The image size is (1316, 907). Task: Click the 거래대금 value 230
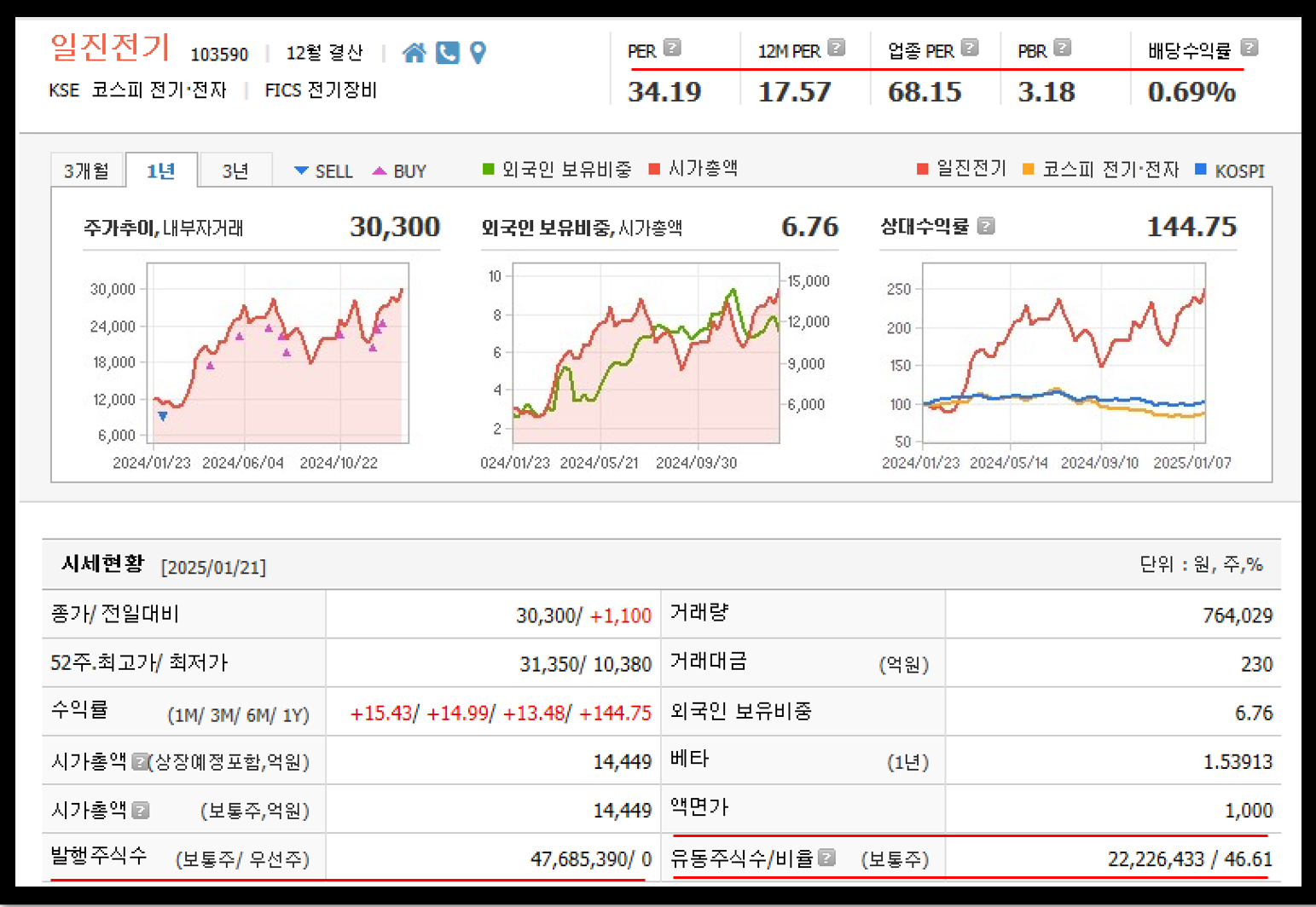tap(1257, 664)
